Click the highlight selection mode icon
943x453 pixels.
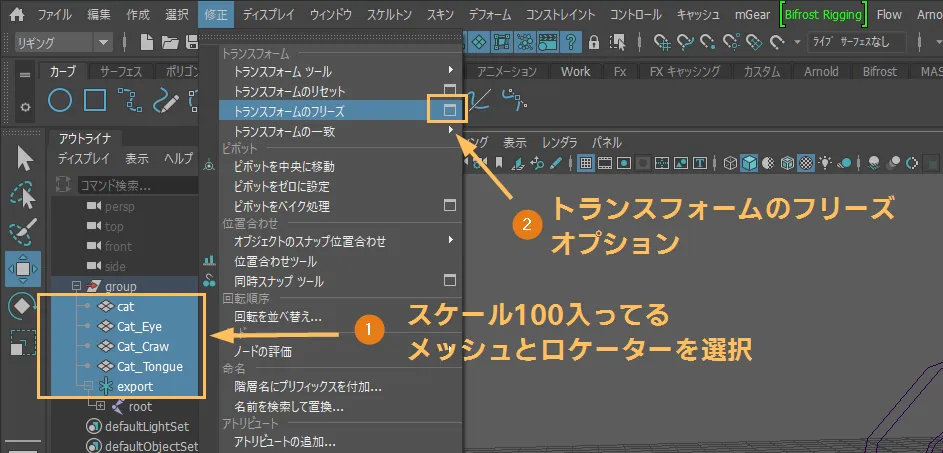coord(617,42)
